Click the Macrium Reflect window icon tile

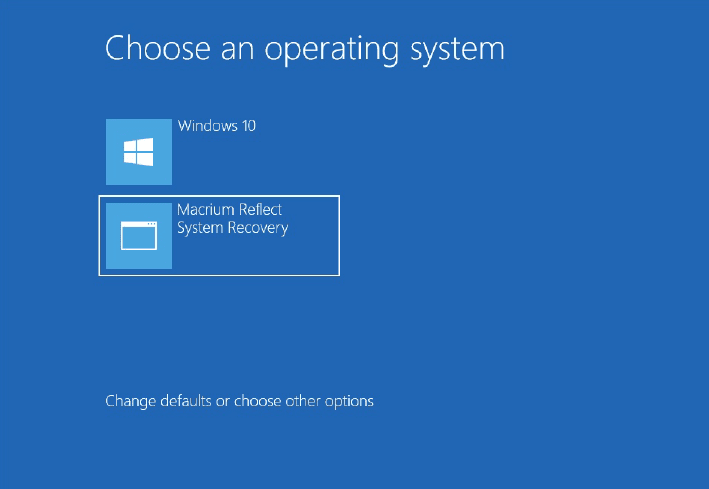(139, 236)
